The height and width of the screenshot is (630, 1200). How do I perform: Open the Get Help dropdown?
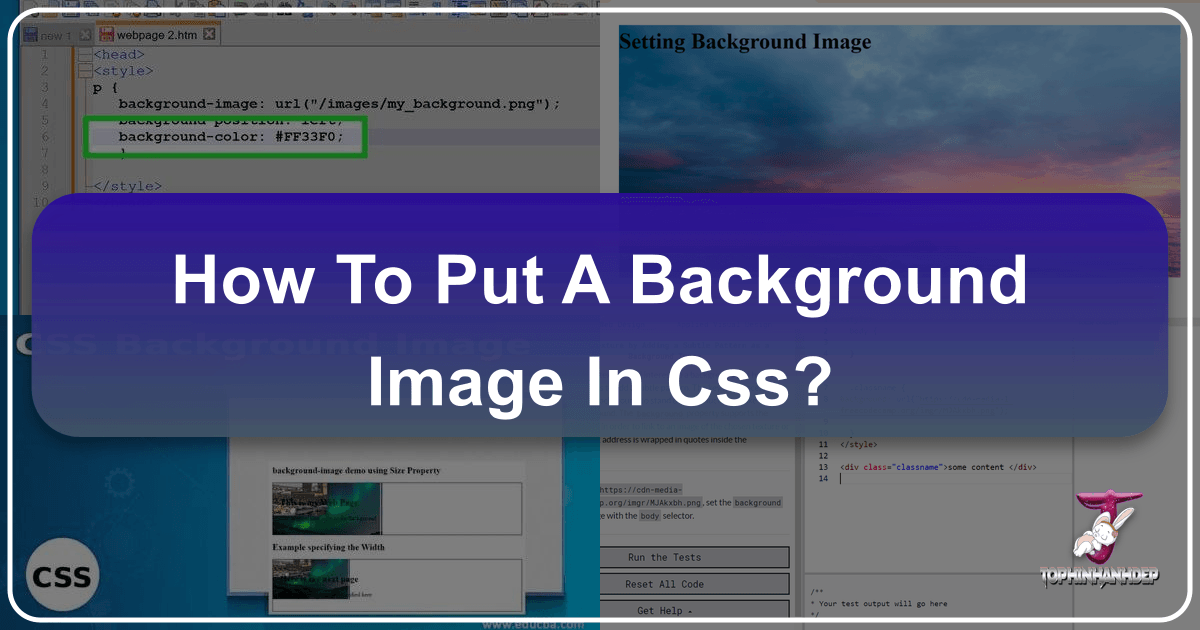[x=694, y=610]
